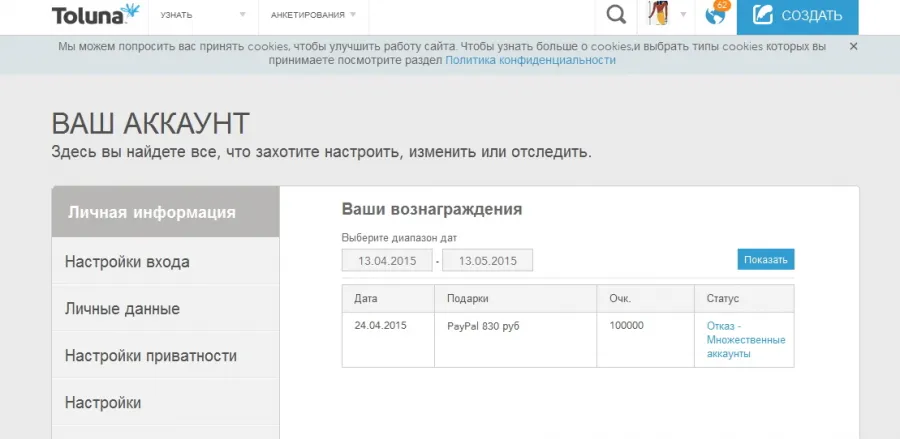Close the cookies notice banner

[x=853, y=46]
